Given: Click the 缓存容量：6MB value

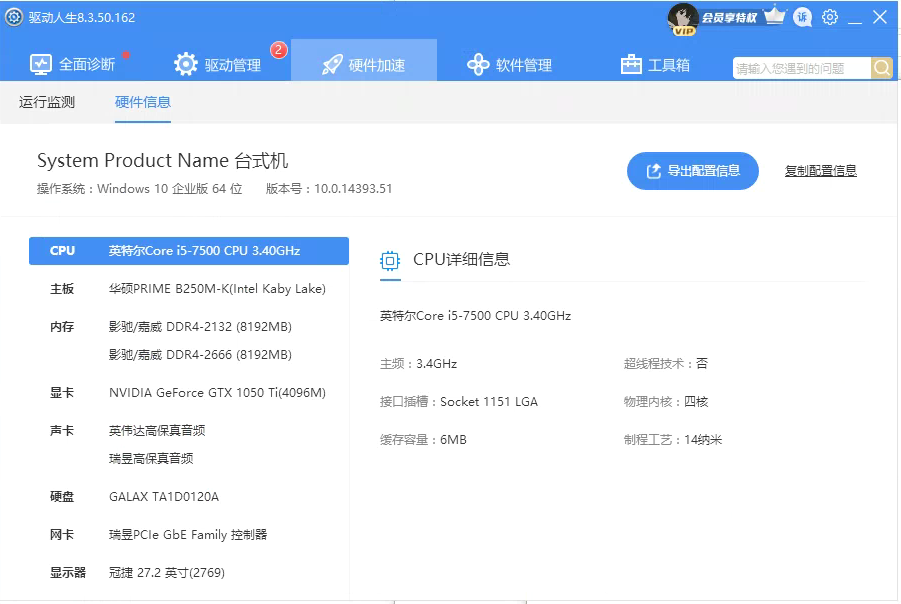Looking at the screenshot, I should (x=423, y=440).
